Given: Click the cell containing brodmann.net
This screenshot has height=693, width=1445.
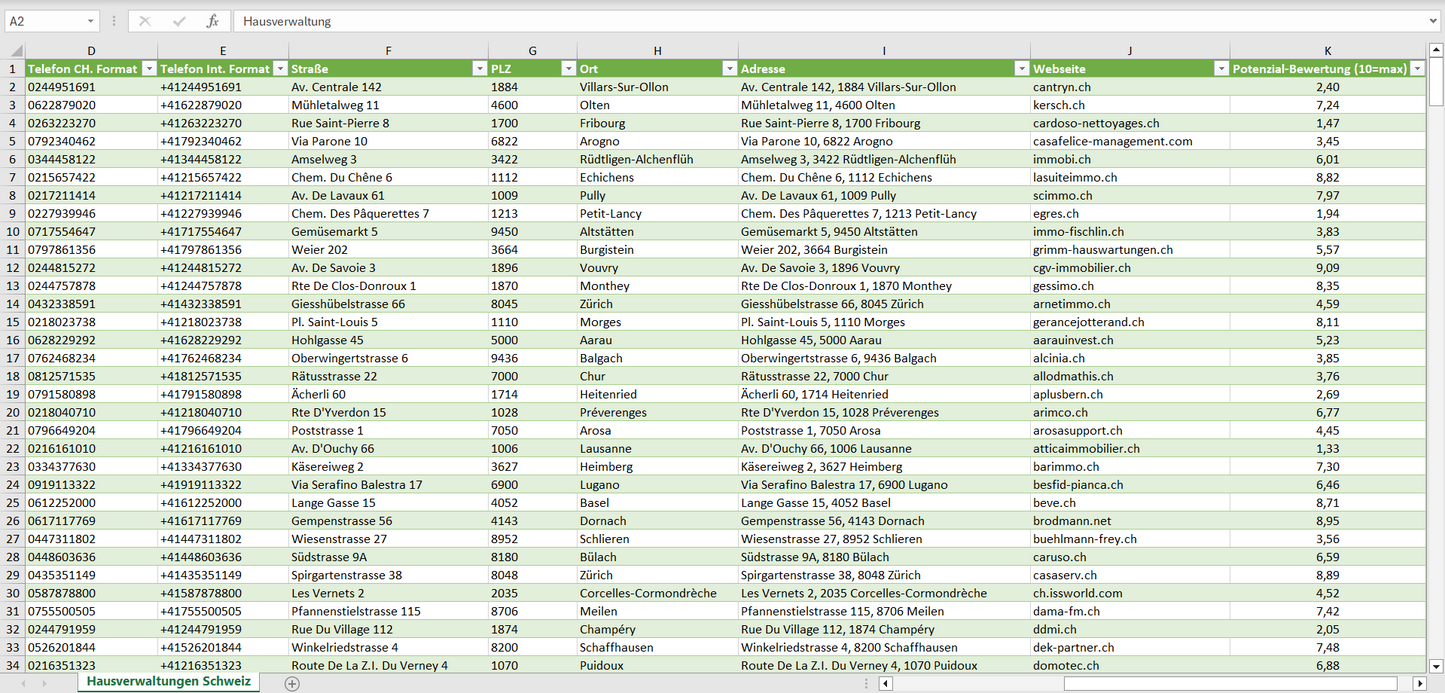Looking at the screenshot, I should [x=1072, y=521].
